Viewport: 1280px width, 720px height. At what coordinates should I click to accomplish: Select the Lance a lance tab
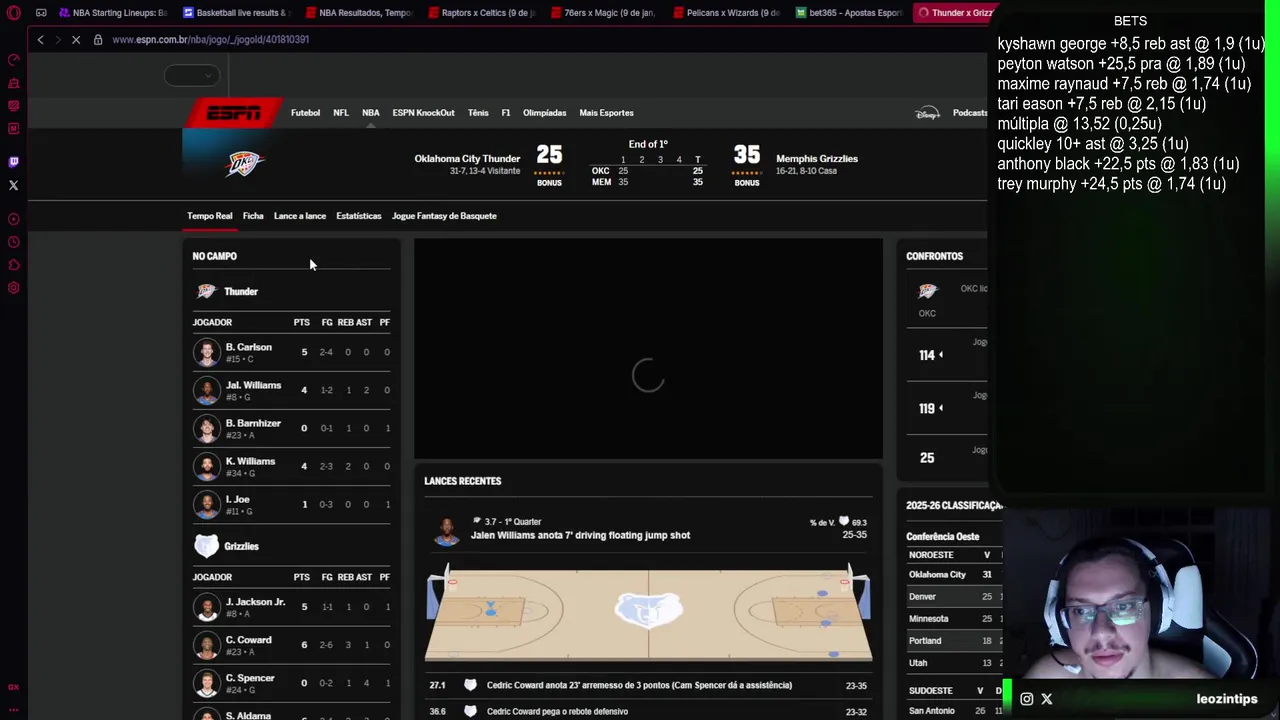(x=300, y=216)
